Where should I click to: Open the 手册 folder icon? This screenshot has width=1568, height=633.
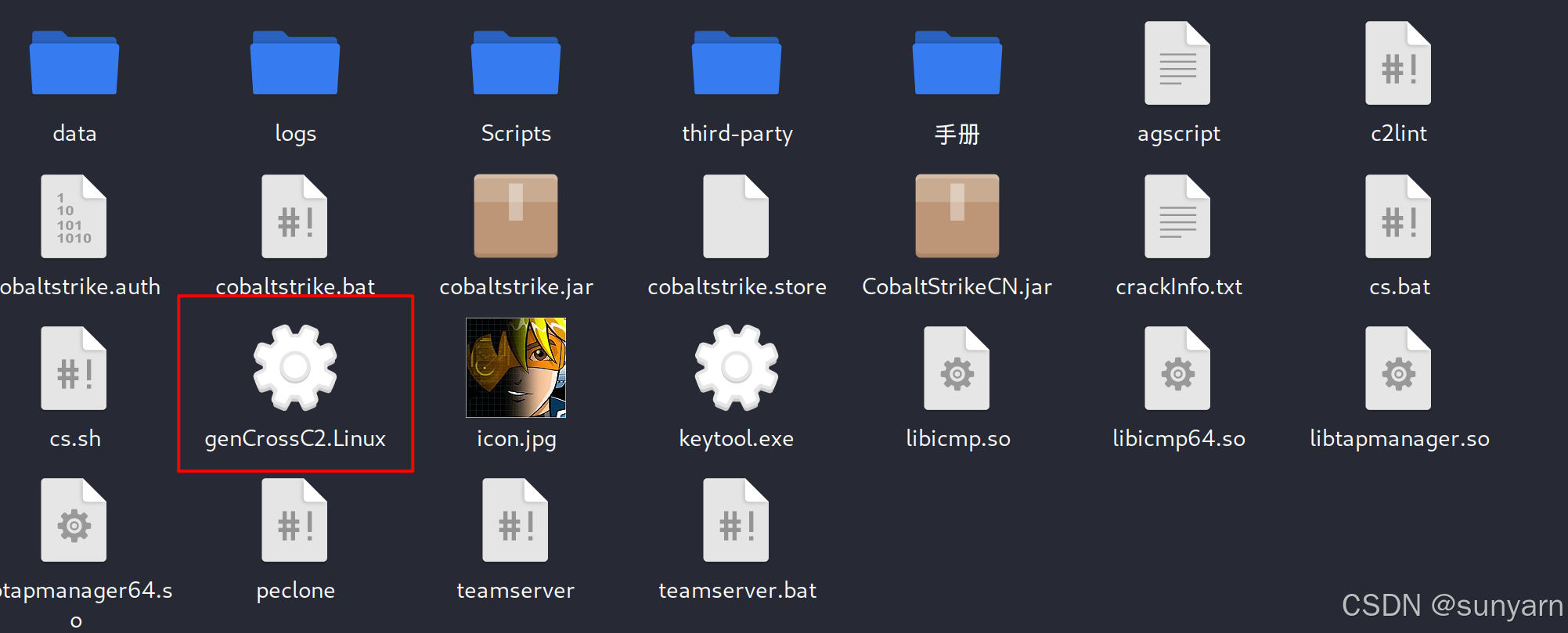957,63
